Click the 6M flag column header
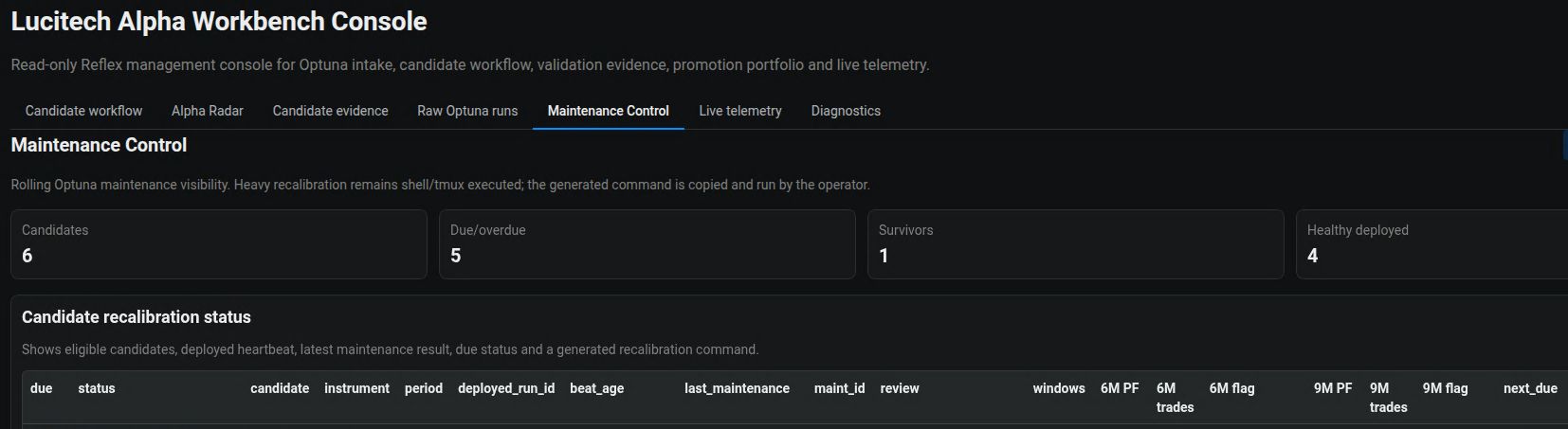 click(1231, 388)
